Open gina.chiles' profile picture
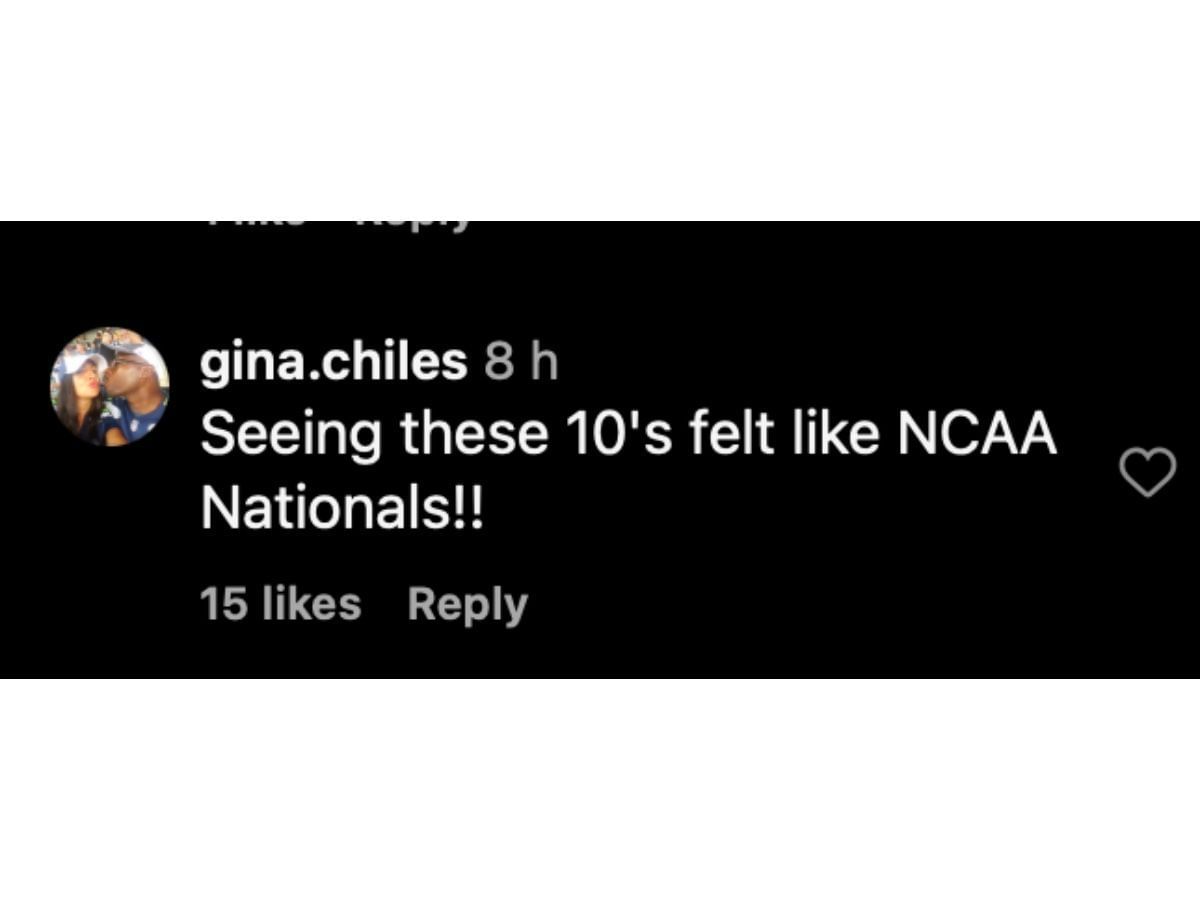This screenshot has height=900, width=1200. [x=109, y=386]
